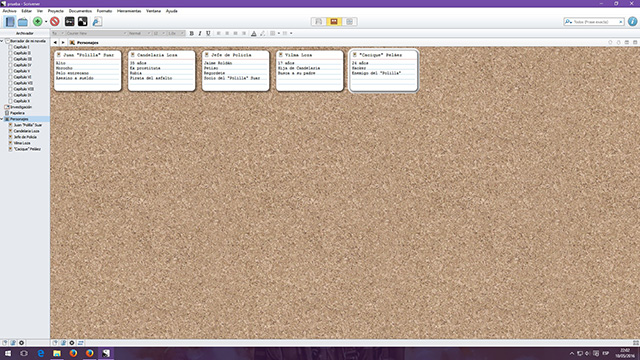Switch to document/scrivenings view mode
This screenshot has height=360, width=640.
[x=319, y=22]
